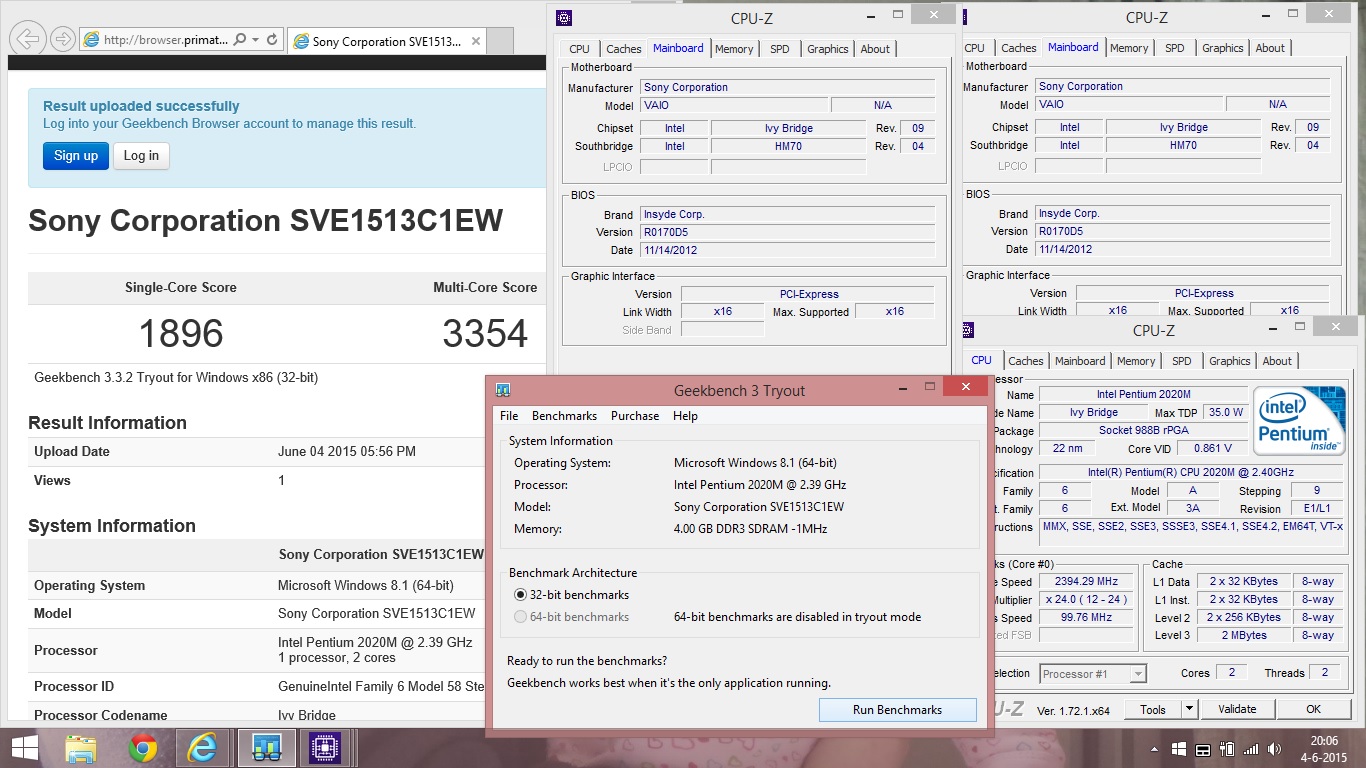Switch to Caches tab in Intel Pentium CPU-Z window

point(1025,361)
